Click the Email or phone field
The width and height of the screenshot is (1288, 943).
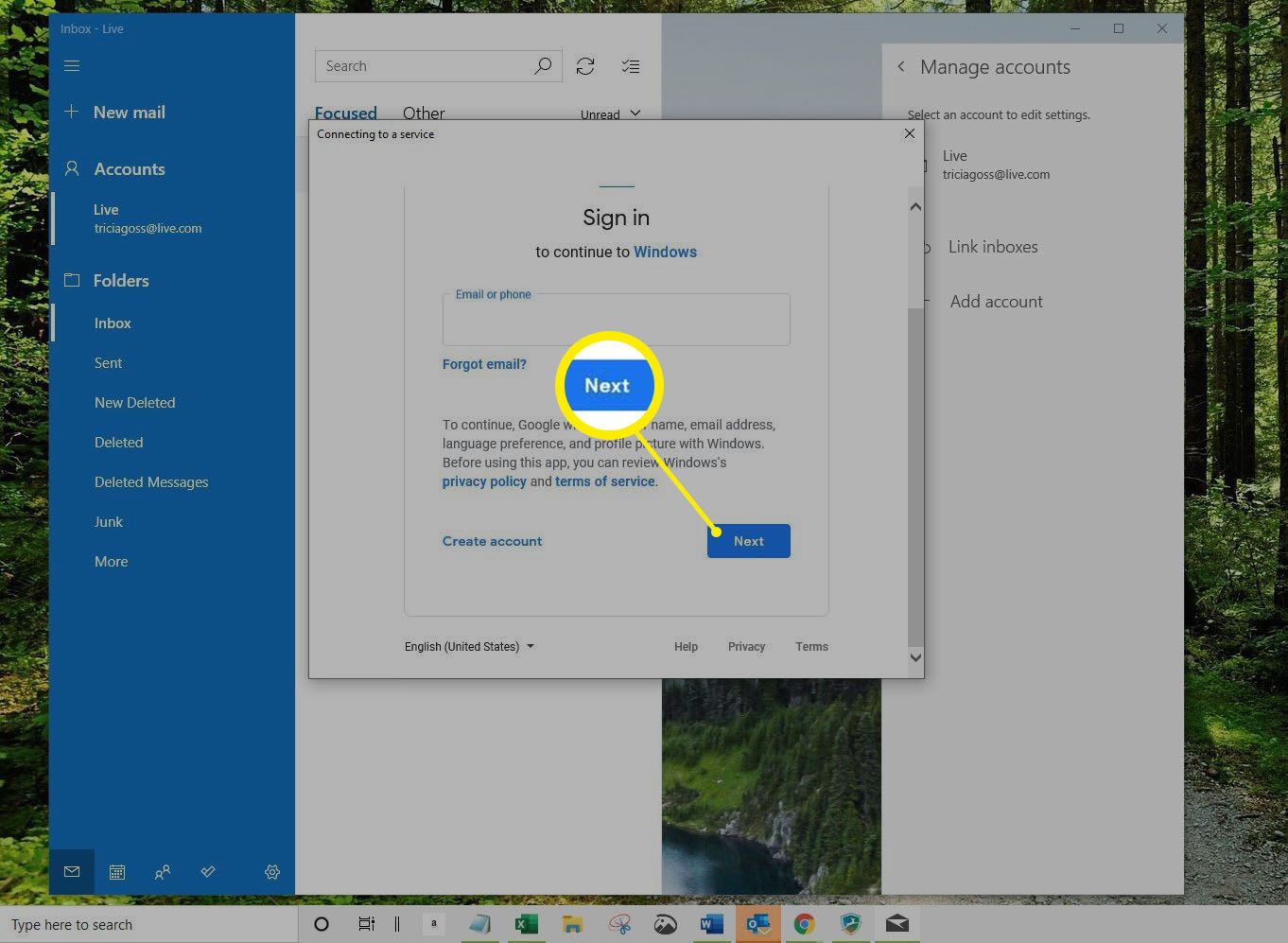pos(617,320)
